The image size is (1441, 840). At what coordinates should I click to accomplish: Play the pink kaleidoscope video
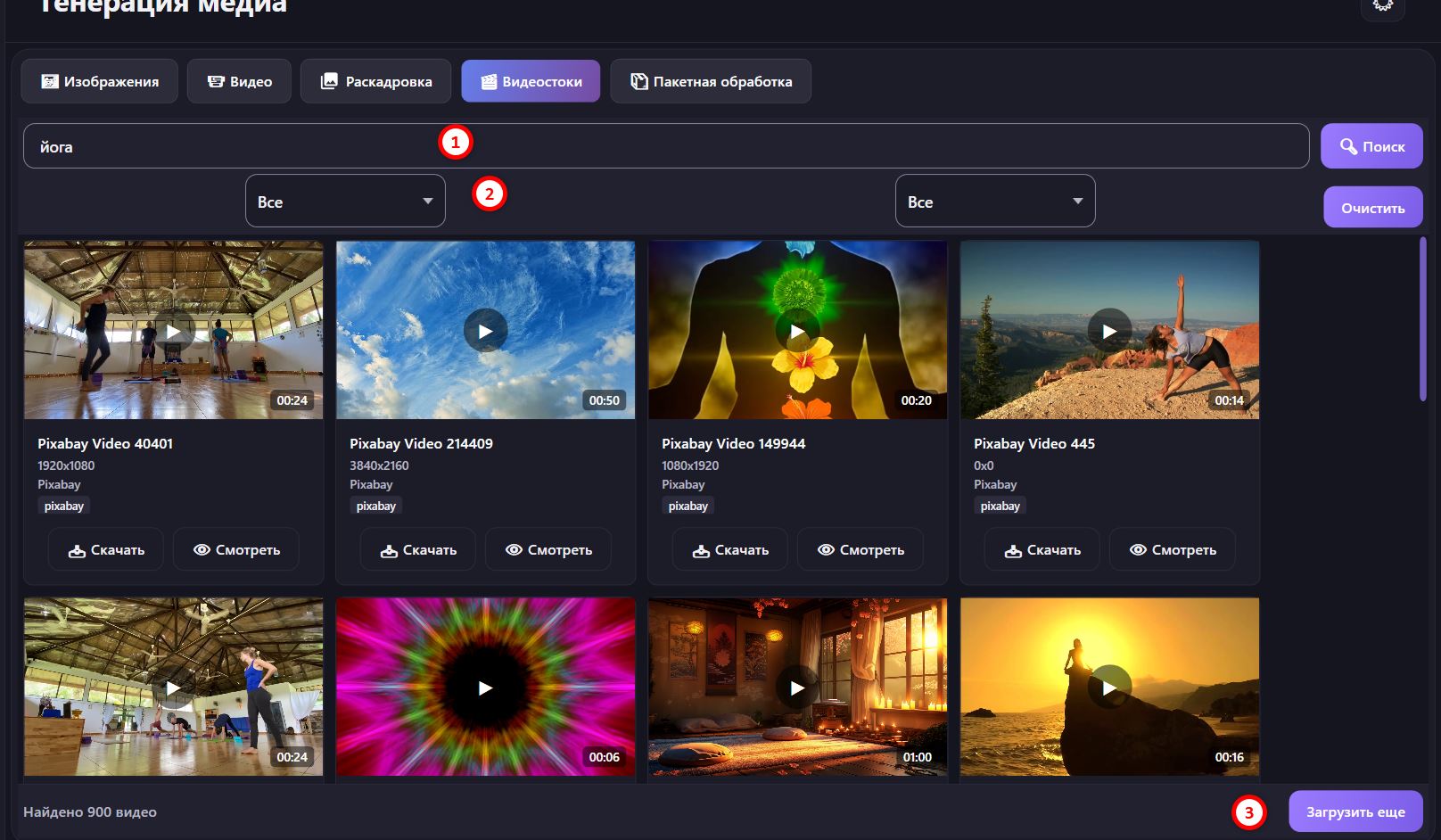(486, 688)
